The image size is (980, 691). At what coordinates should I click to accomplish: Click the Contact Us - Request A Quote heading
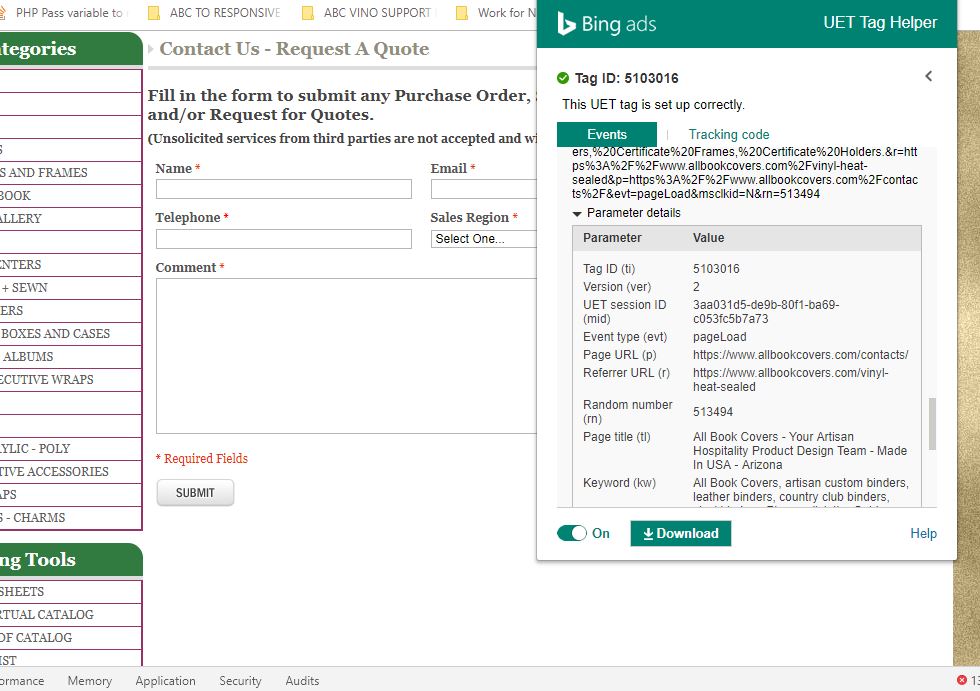[x=294, y=49]
